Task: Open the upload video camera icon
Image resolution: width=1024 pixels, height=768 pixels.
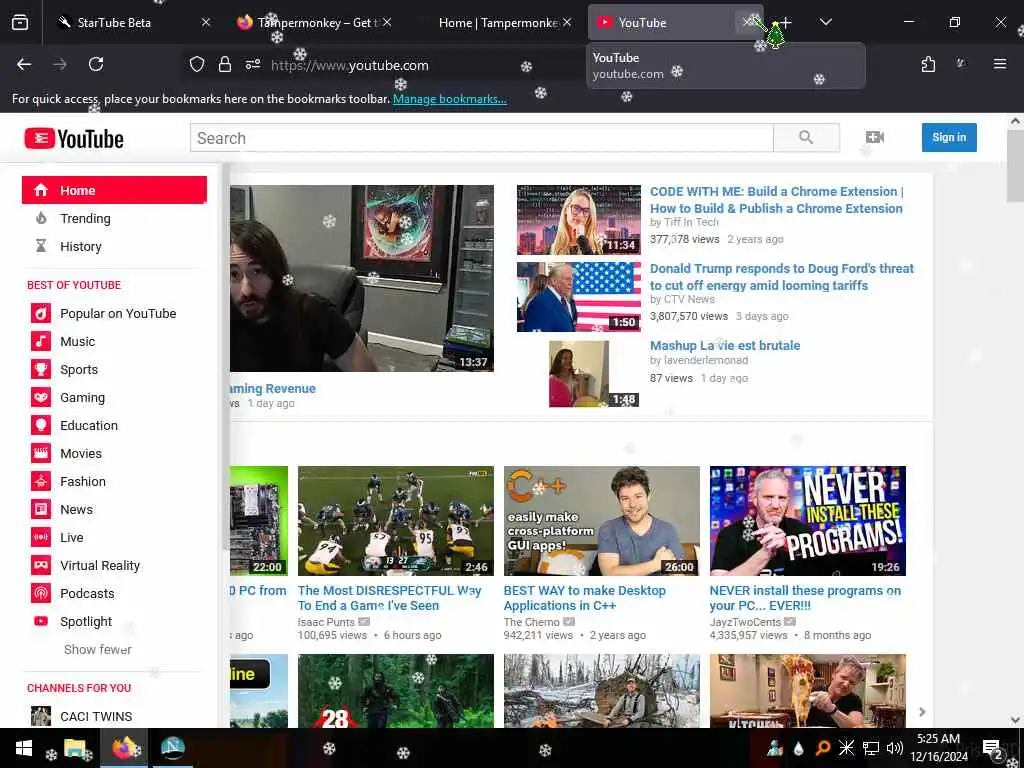Action: coord(874,137)
